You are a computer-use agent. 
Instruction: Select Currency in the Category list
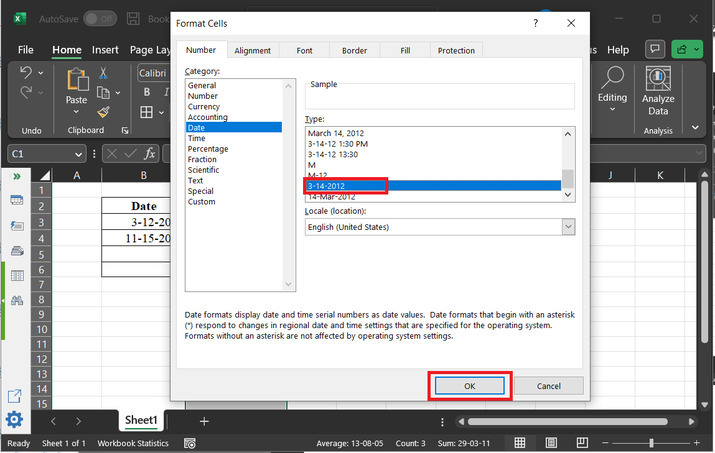point(204,106)
